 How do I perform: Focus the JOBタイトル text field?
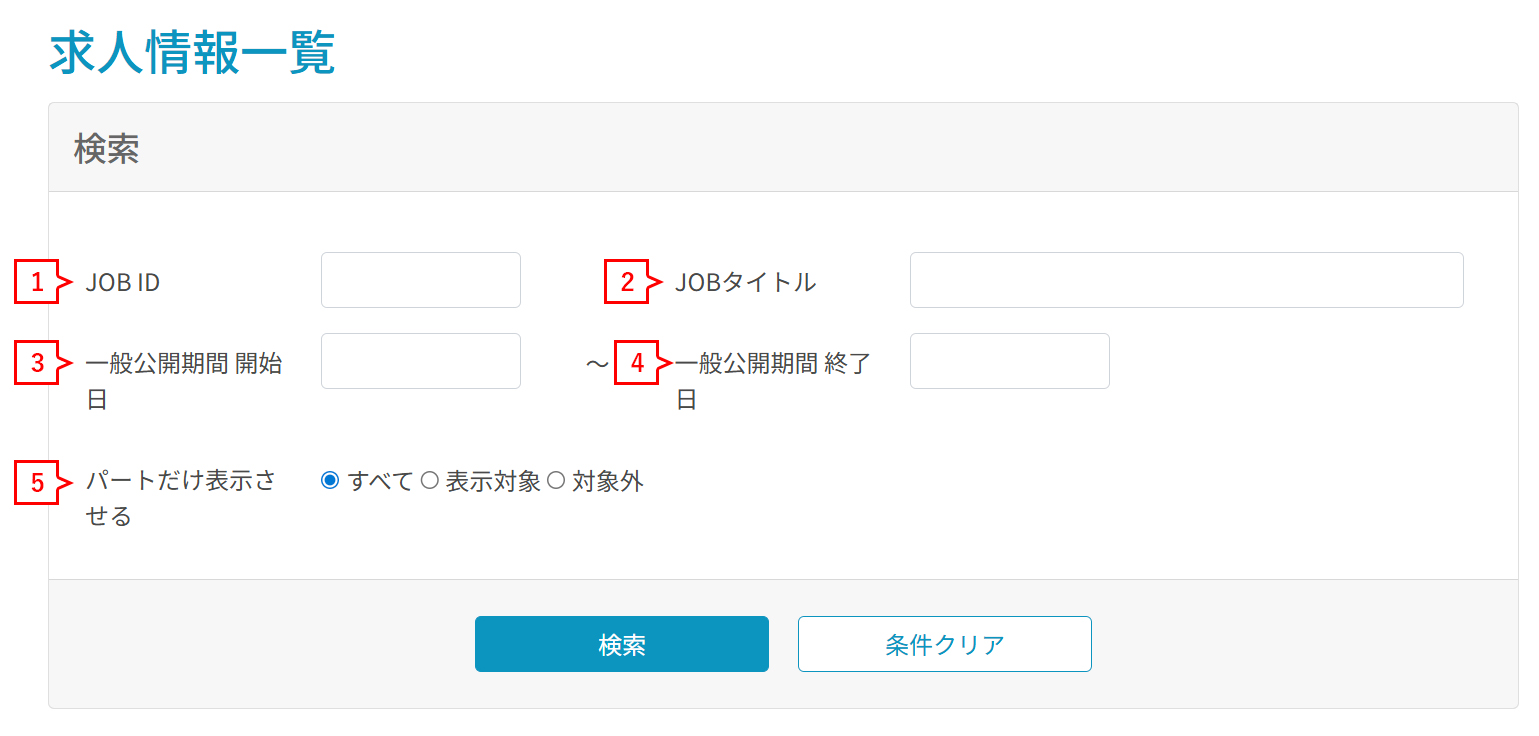1187,280
